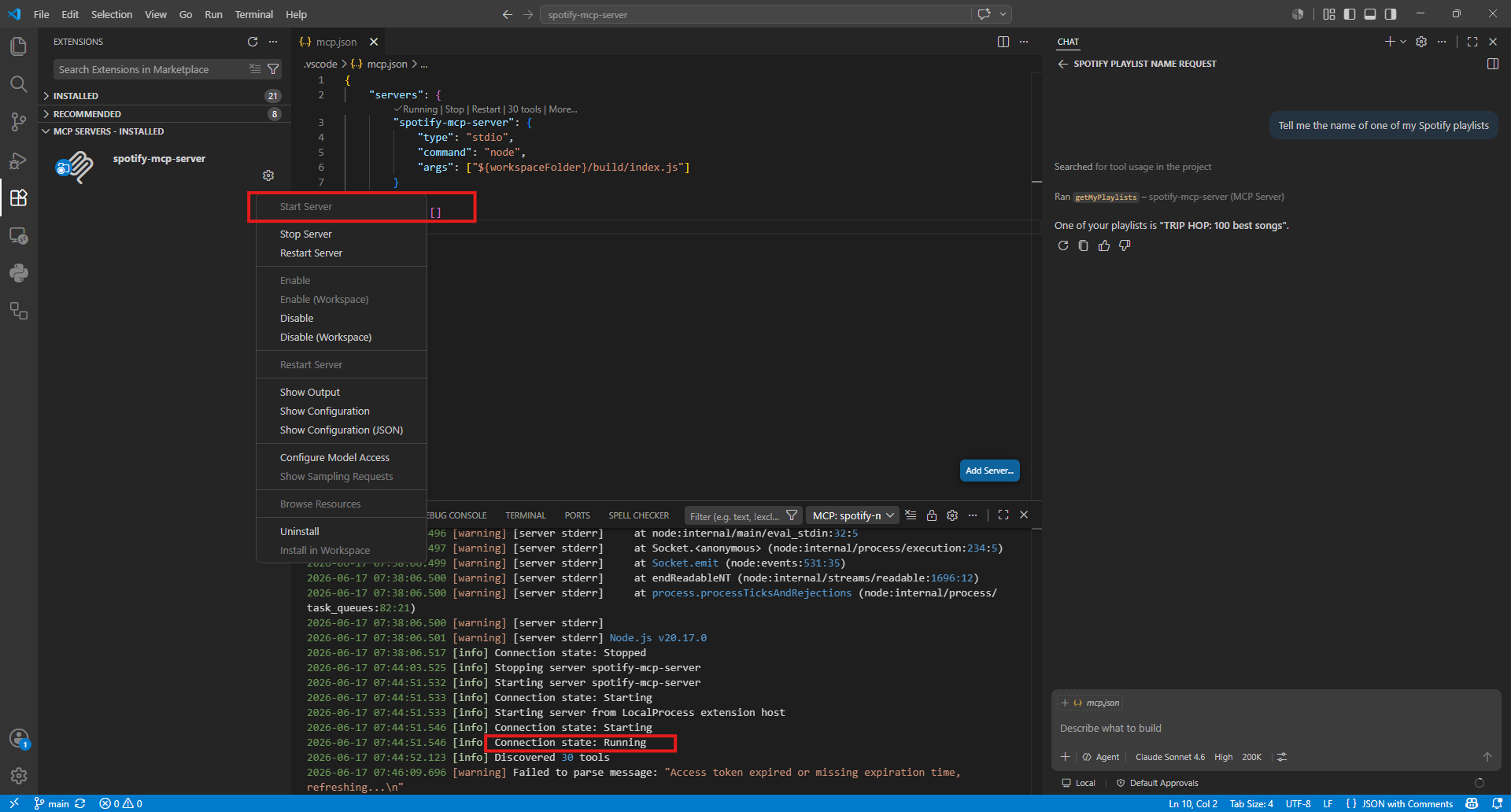Select Uninstall from context menu
1511x812 pixels.
tap(342, 532)
